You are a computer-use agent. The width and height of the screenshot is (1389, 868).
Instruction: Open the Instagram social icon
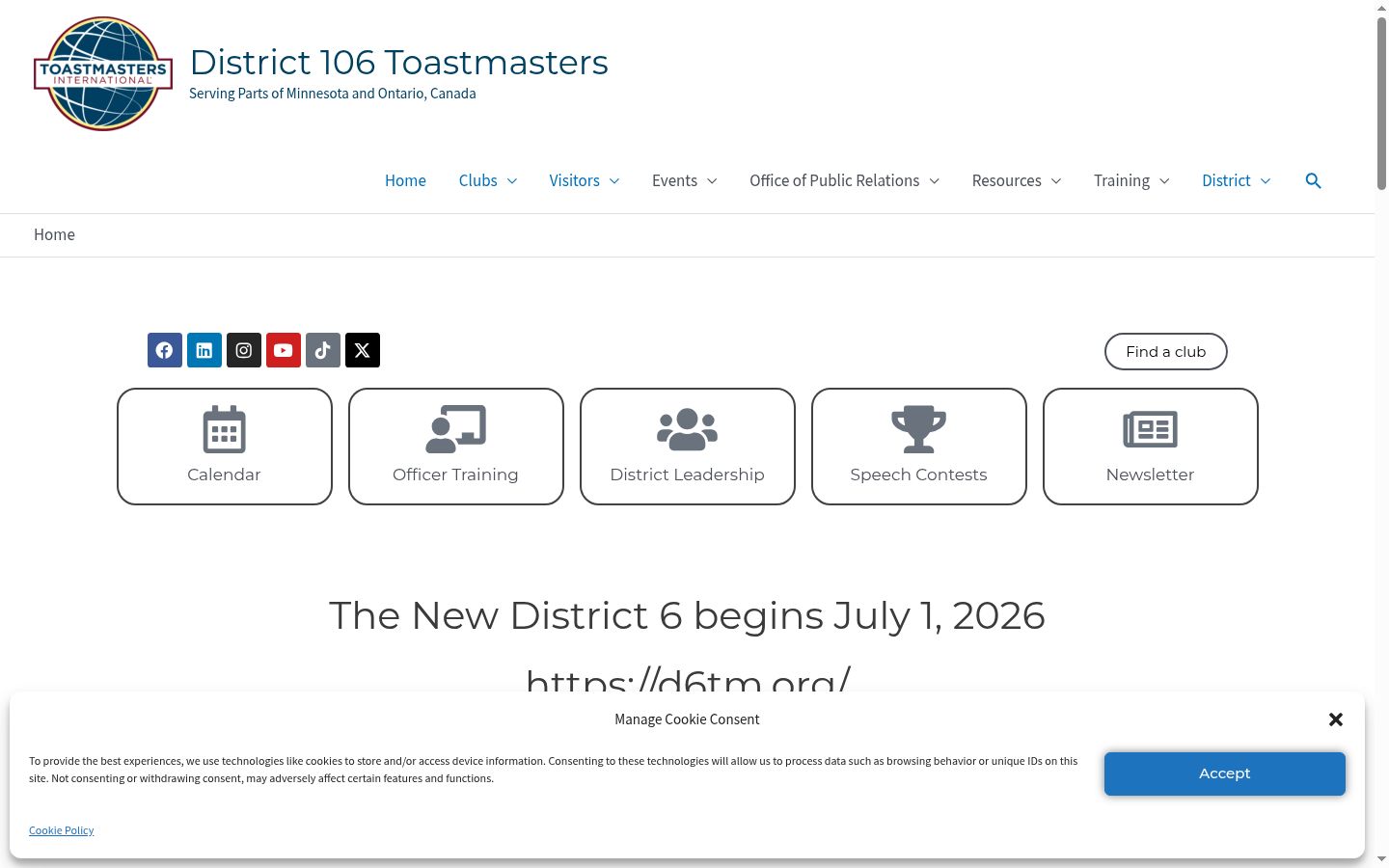click(x=244, y=350)
